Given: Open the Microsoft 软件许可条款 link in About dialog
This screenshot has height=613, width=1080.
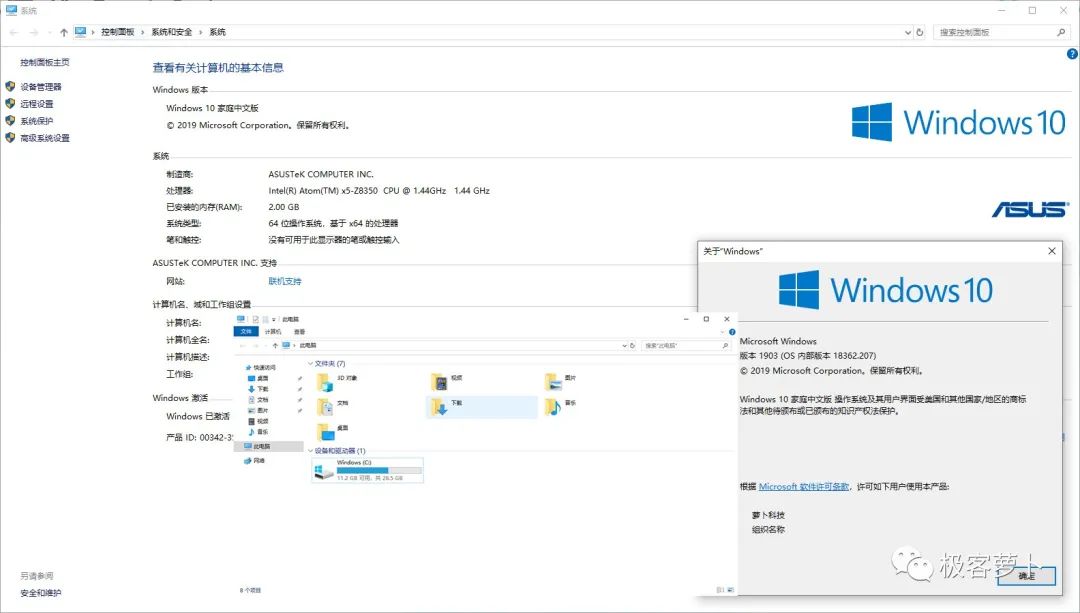Looking at the screenshot, I should pyautogui.click(x=804, y=486).
